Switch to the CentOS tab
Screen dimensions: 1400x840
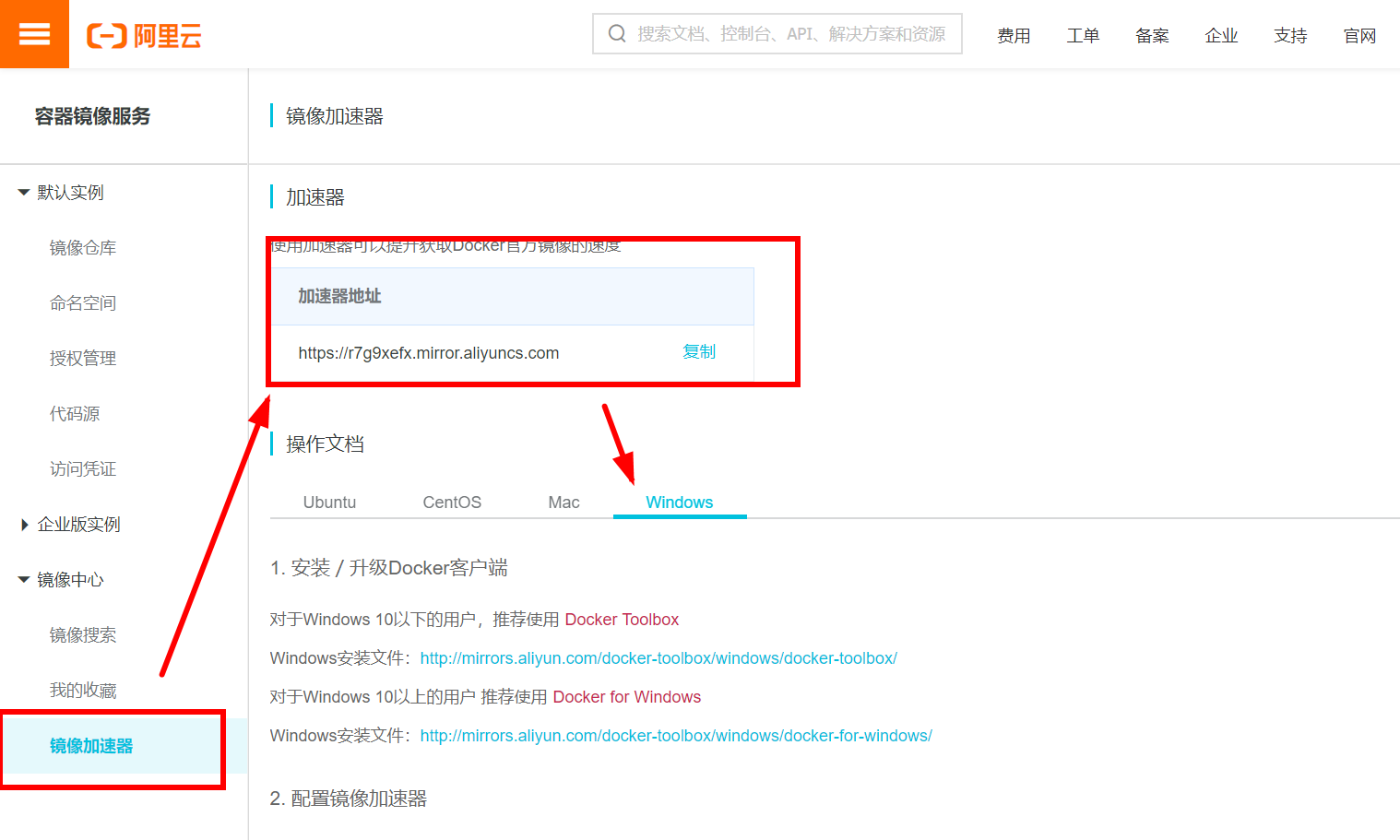(451, 502)
